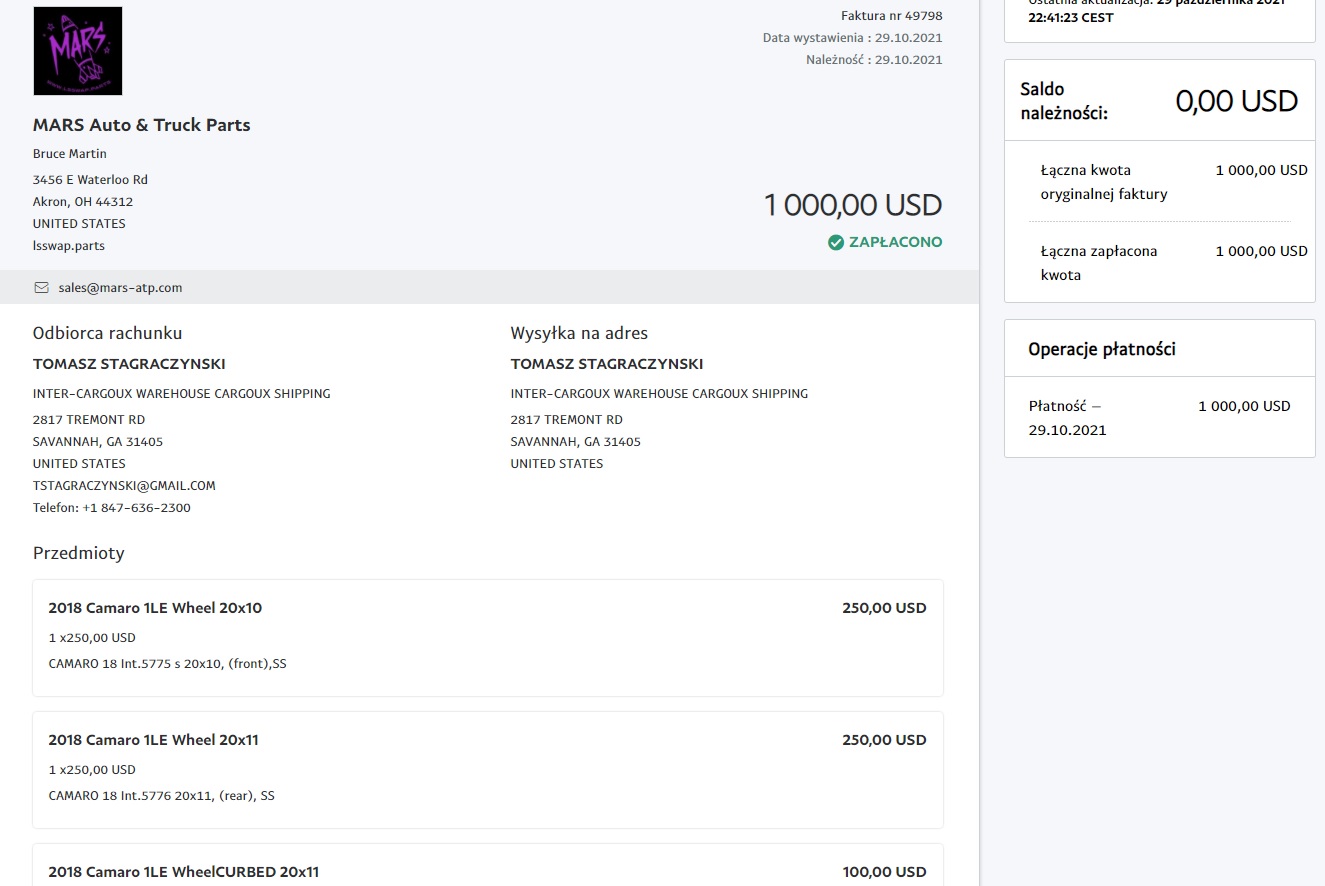1325x886 pixels.
Task: Select 250,00 USD price of Wheel 20x10
Action: [885, 608]
